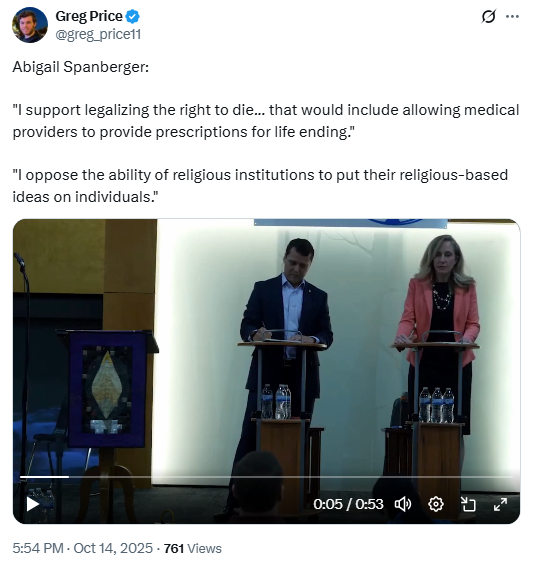The height and width of the screenshot is (562, 536).
Task: Click the 0:05 / 0:53 time display
Action: [348, 504]
